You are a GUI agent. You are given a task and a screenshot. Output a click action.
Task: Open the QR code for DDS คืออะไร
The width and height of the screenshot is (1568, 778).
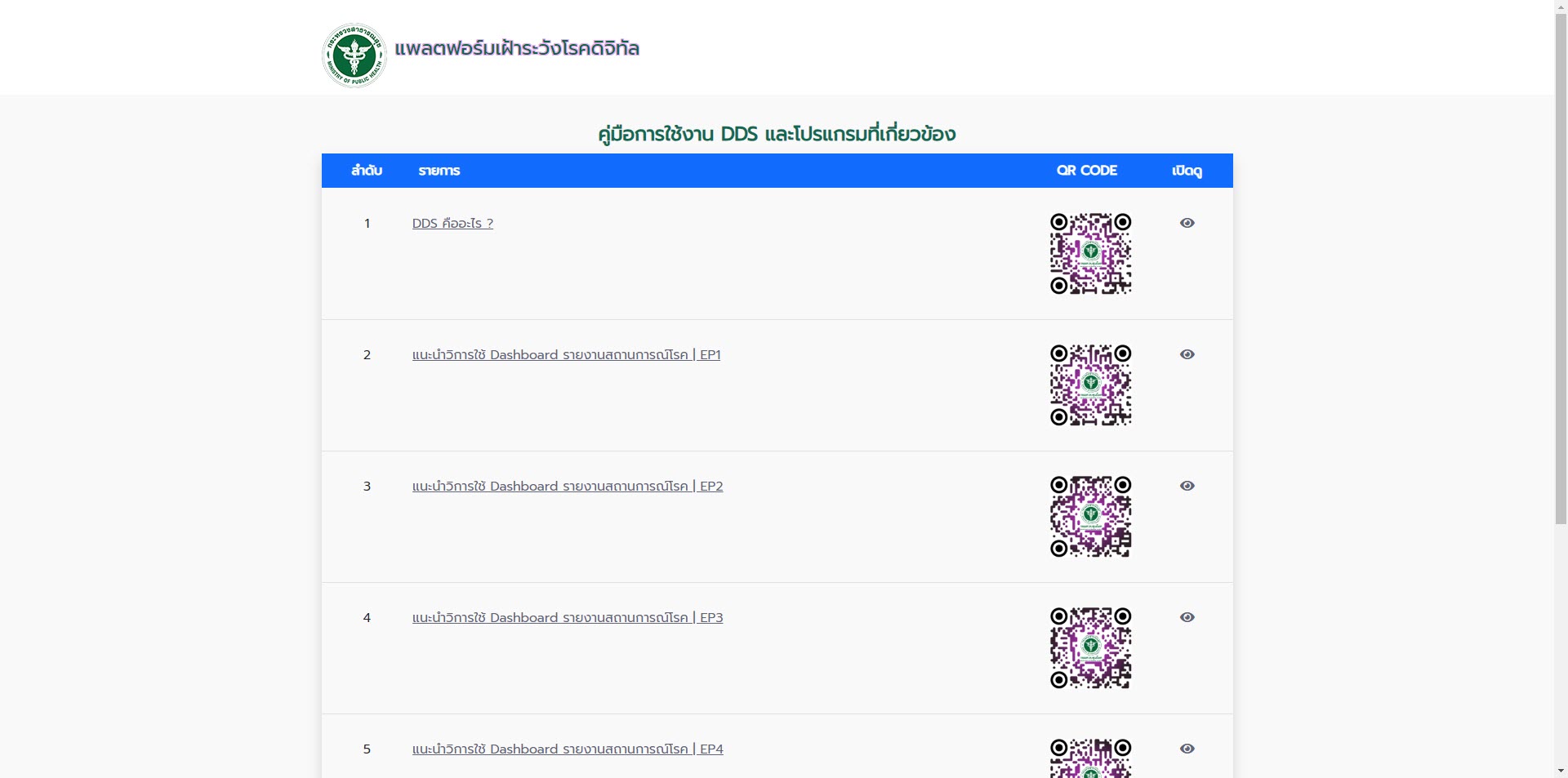pyautogui.click(x=1090, y=254)
